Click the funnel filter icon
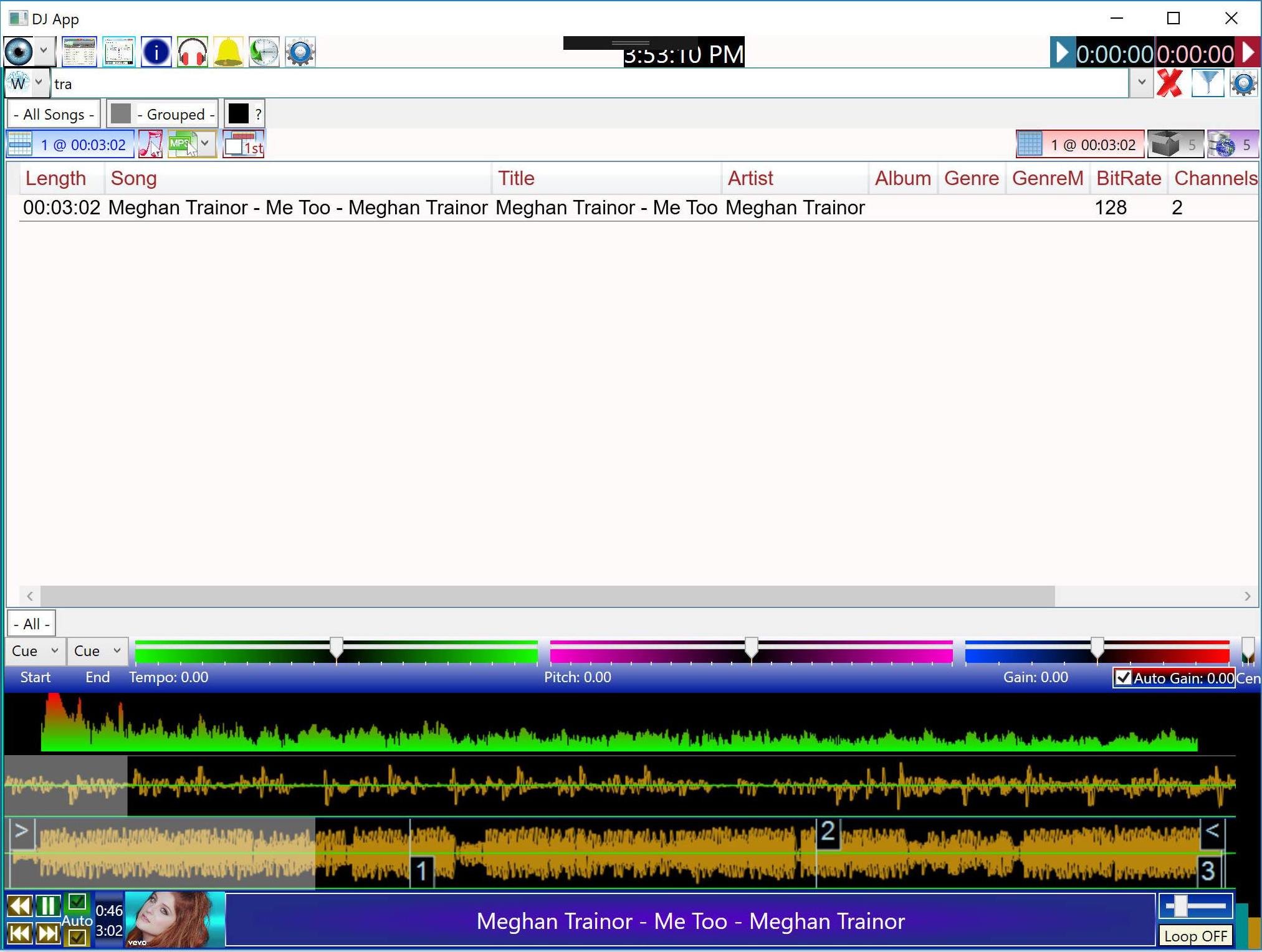The image size is (1262, 952). (x=1207, y=83)
